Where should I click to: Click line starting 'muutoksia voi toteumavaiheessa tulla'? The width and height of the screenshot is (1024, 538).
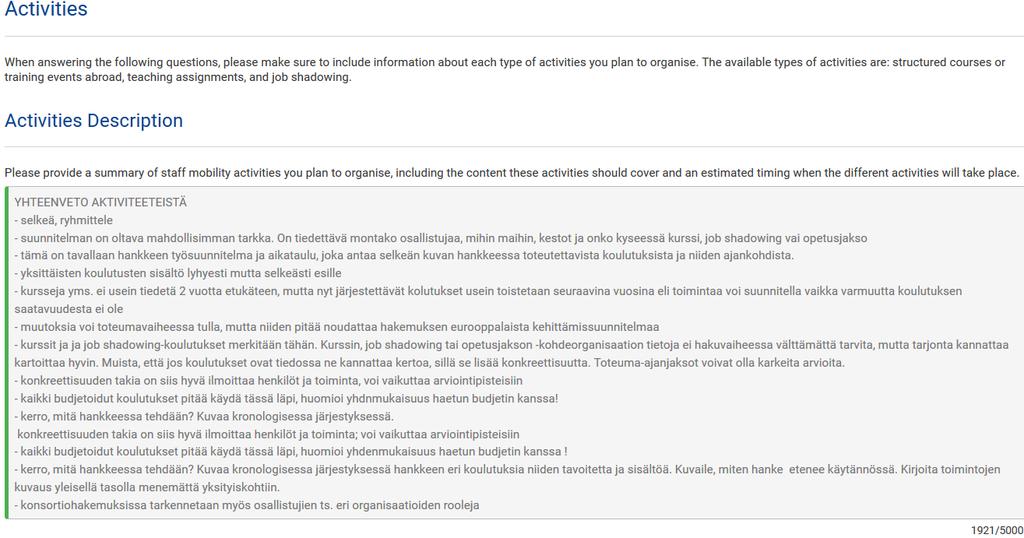coord(336,326)
